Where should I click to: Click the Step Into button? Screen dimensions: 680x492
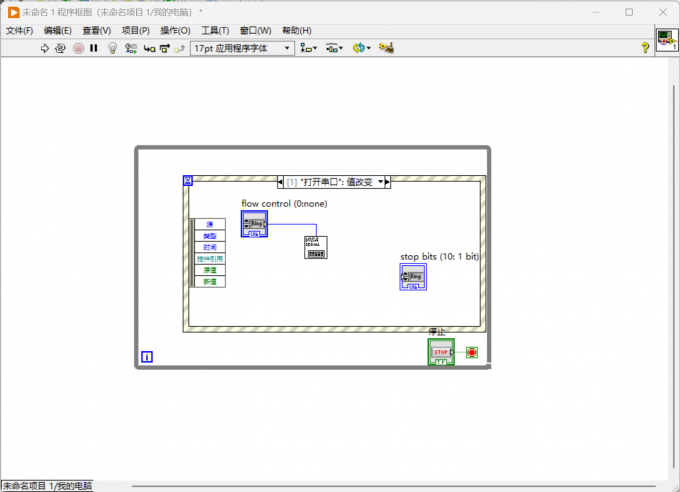pyautogui.click(x=149, y=49)
